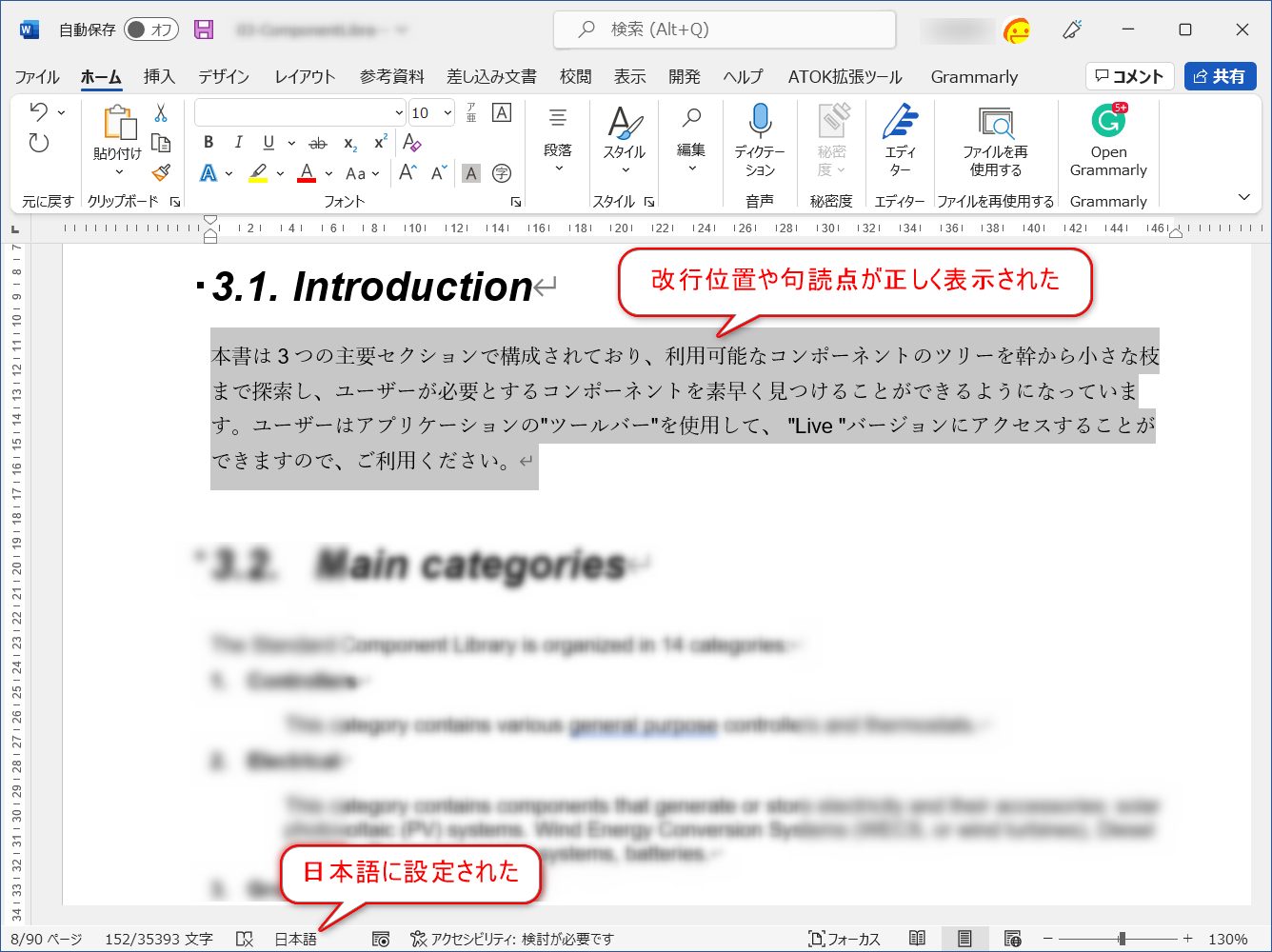Open the File (ファイル) tab

(x=37, y=77)
